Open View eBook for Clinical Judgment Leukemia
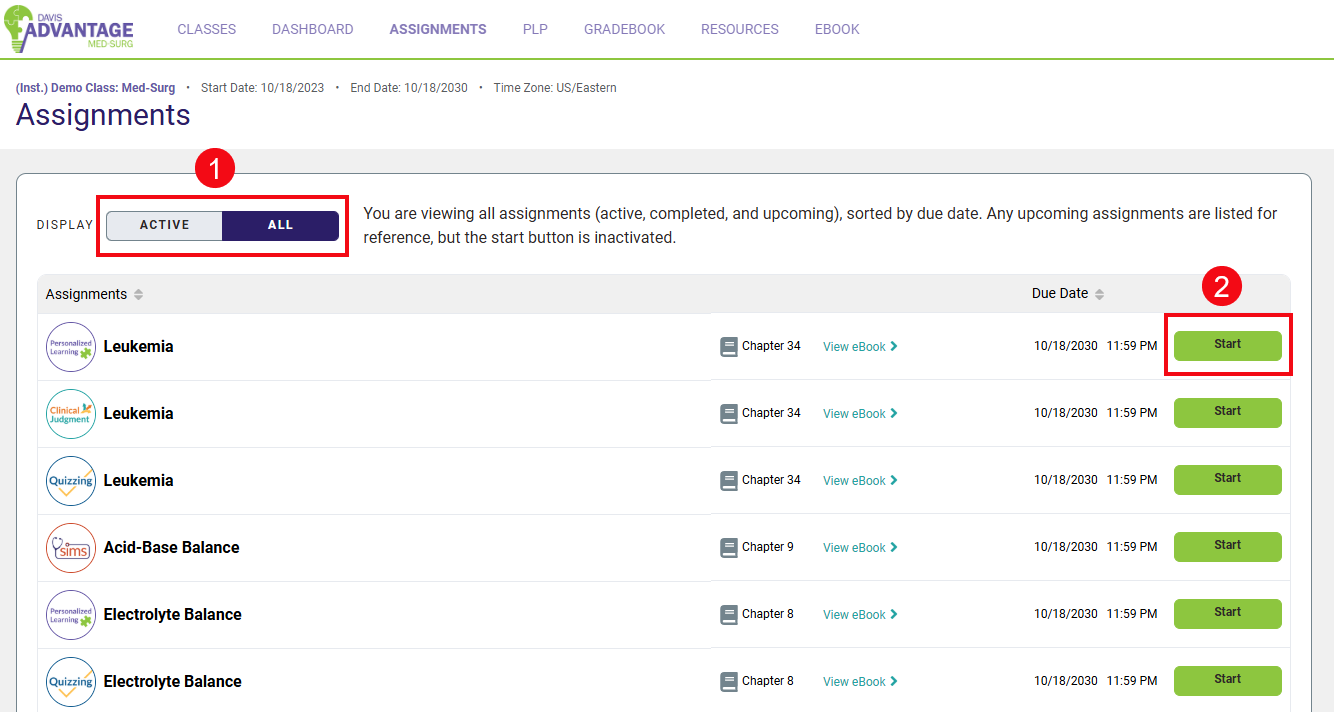Image resolution: width=1334 pixels, height=712 pixels. coord(860,414)
